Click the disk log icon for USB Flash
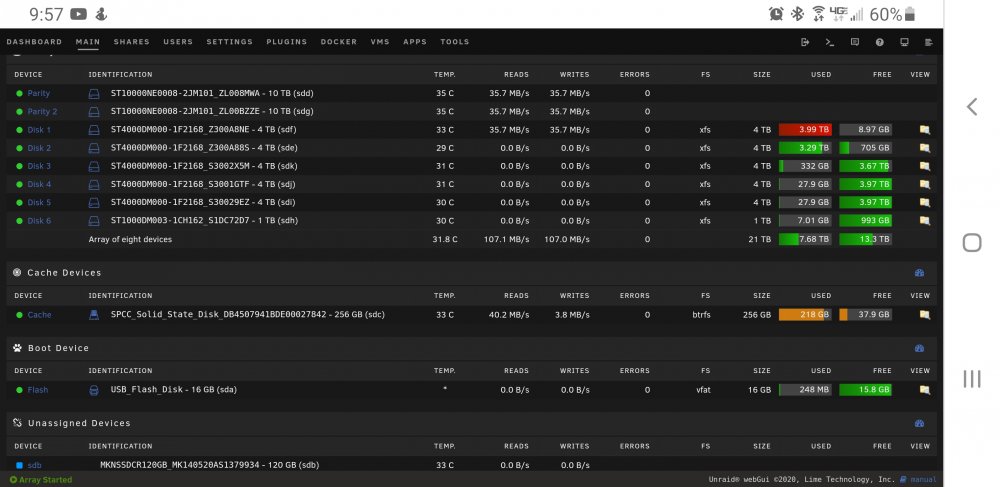The height and width of the screenshot is (487, 1000). [94, 390]
